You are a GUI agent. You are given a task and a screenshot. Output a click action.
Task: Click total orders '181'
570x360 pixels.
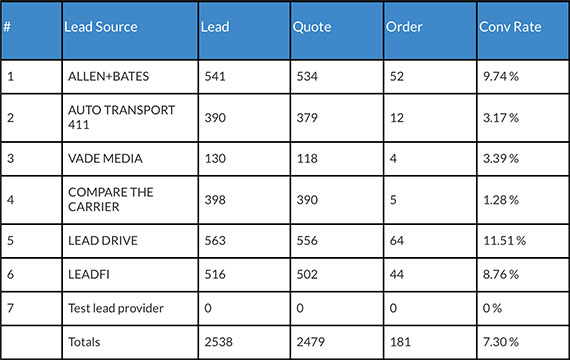400,342
